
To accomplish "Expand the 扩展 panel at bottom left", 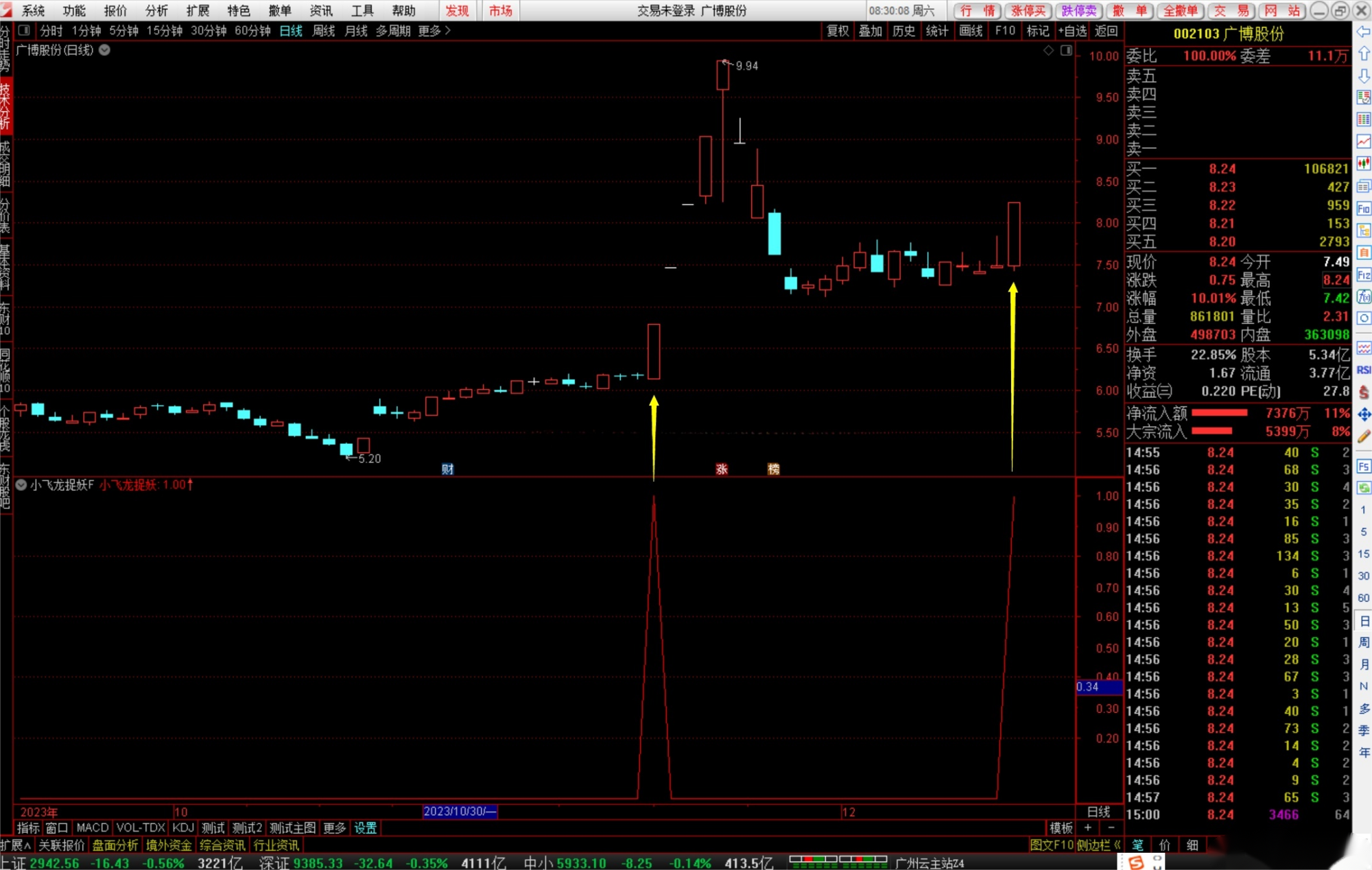I will (x=15, y=845).
